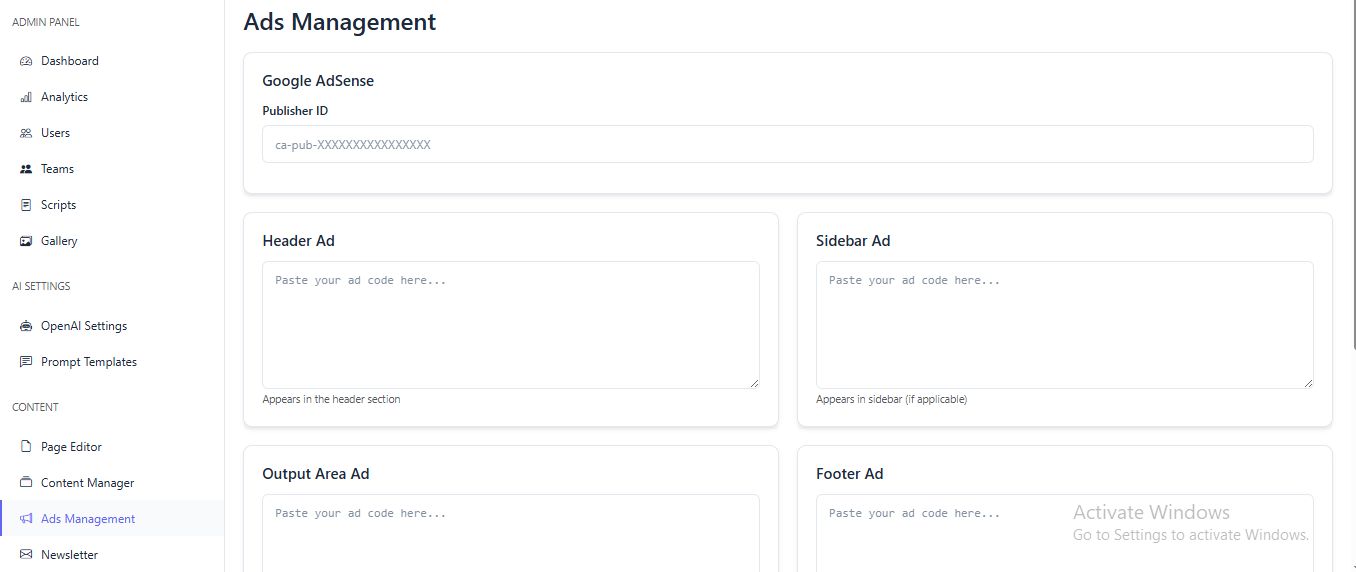Click the Ads Management megaphone icon
Screen dimensions: 1356x572
pyautogui.click(x=26, y=519)
